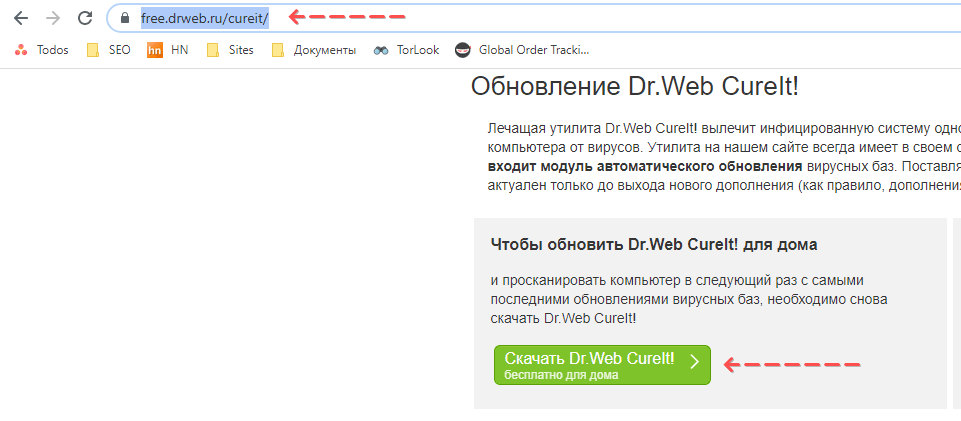Reload the page with the refresh icon
This screenshot has height=421, width=961.
point(85,18)
